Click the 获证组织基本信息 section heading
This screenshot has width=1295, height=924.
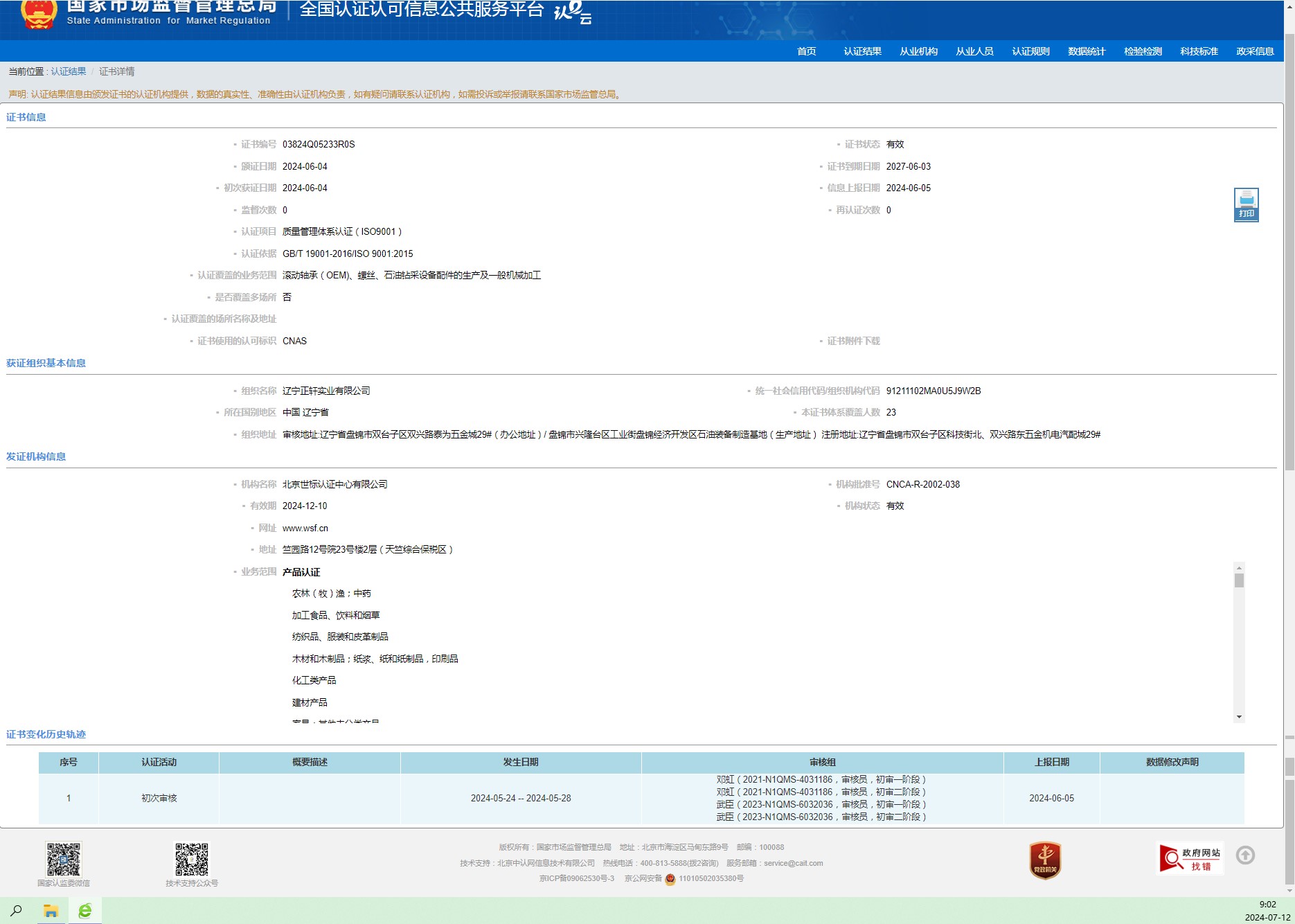46,363
